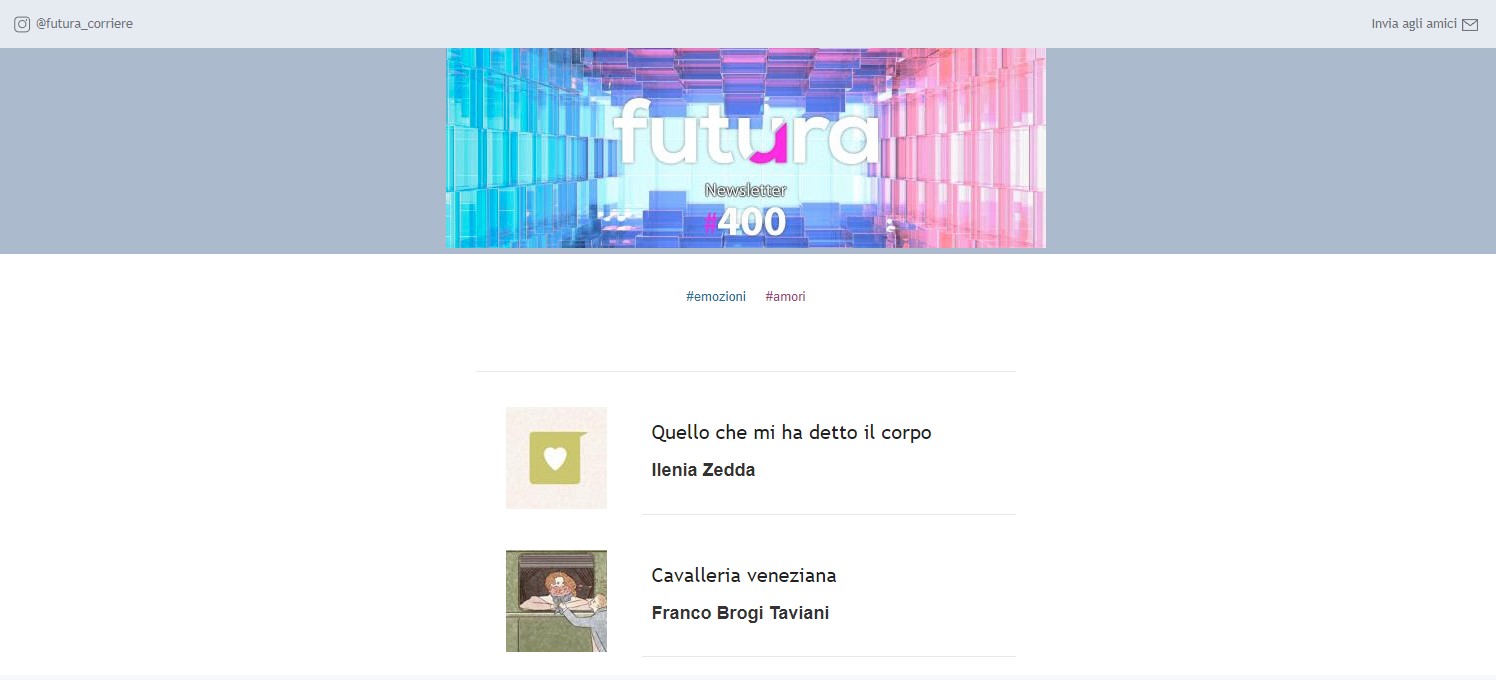Click the pink hash symbol before 400
This screenshot has height=680, width=1496.
tap(711, 222)
